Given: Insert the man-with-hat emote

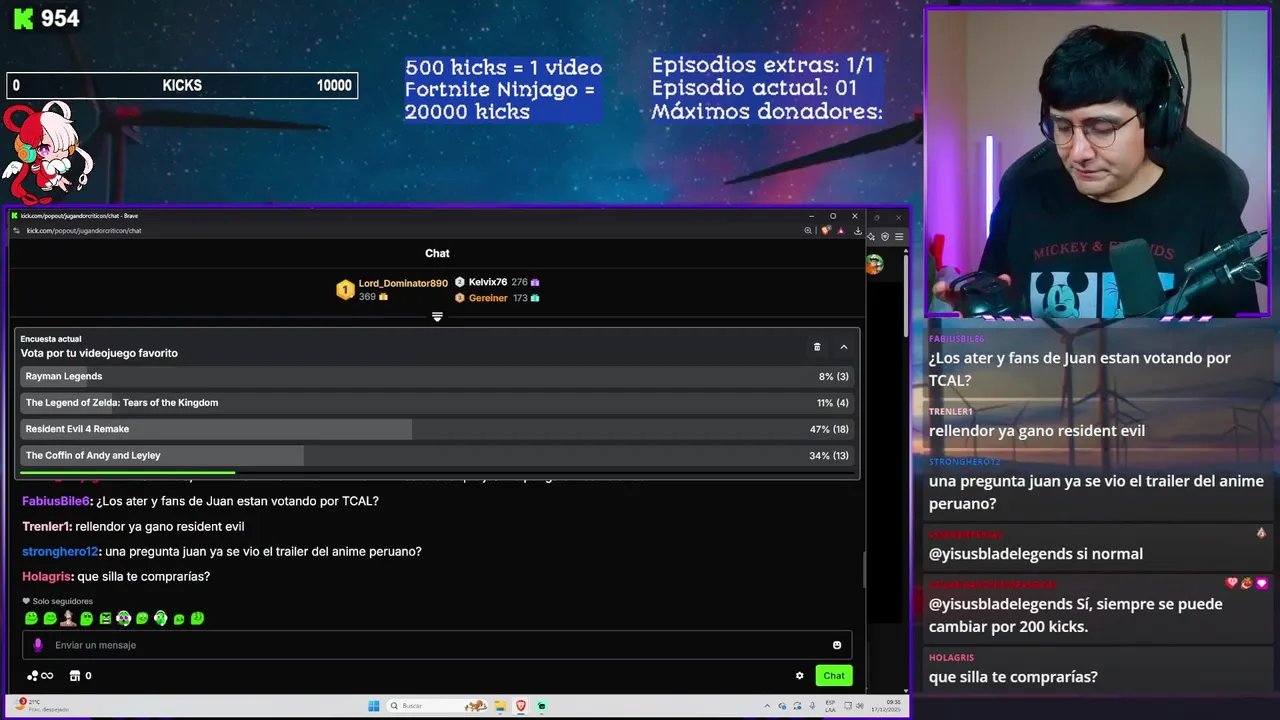Looking at the screenshot, I should coord(68,619).
